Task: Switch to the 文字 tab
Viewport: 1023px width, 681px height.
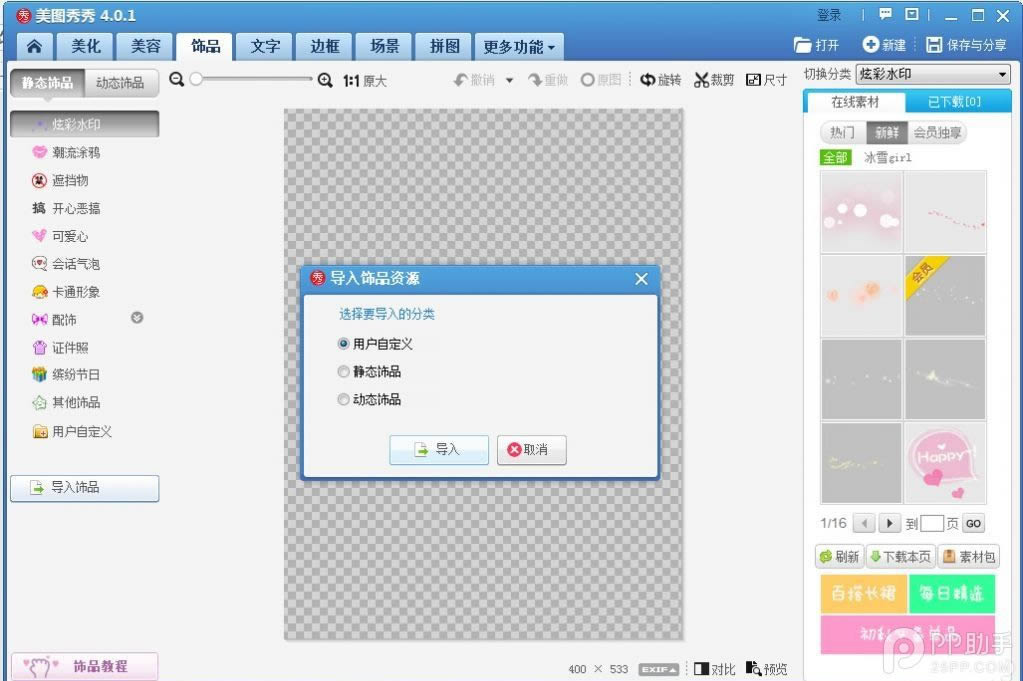Action: click(x=265, y=46)
